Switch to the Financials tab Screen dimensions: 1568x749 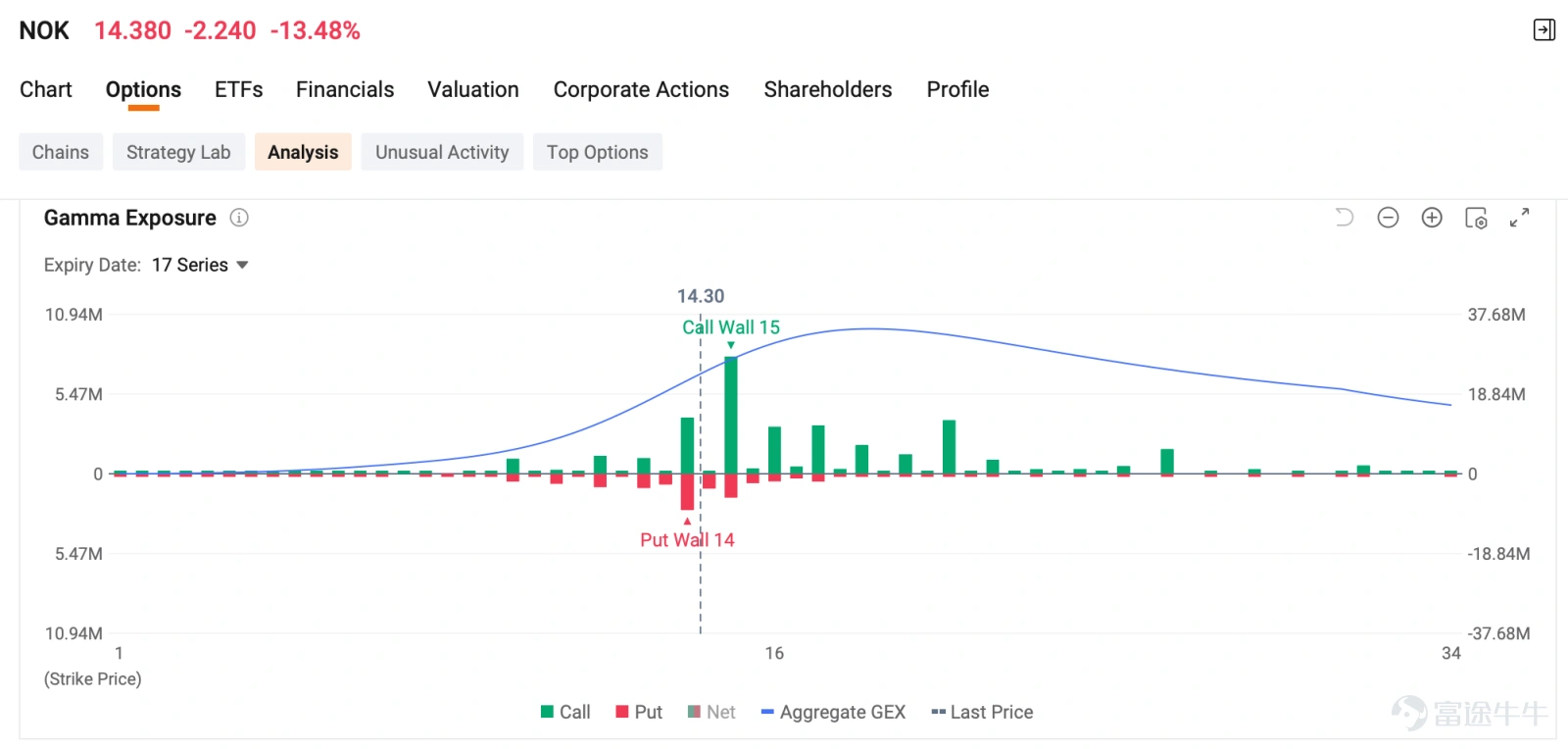[345, 89]
